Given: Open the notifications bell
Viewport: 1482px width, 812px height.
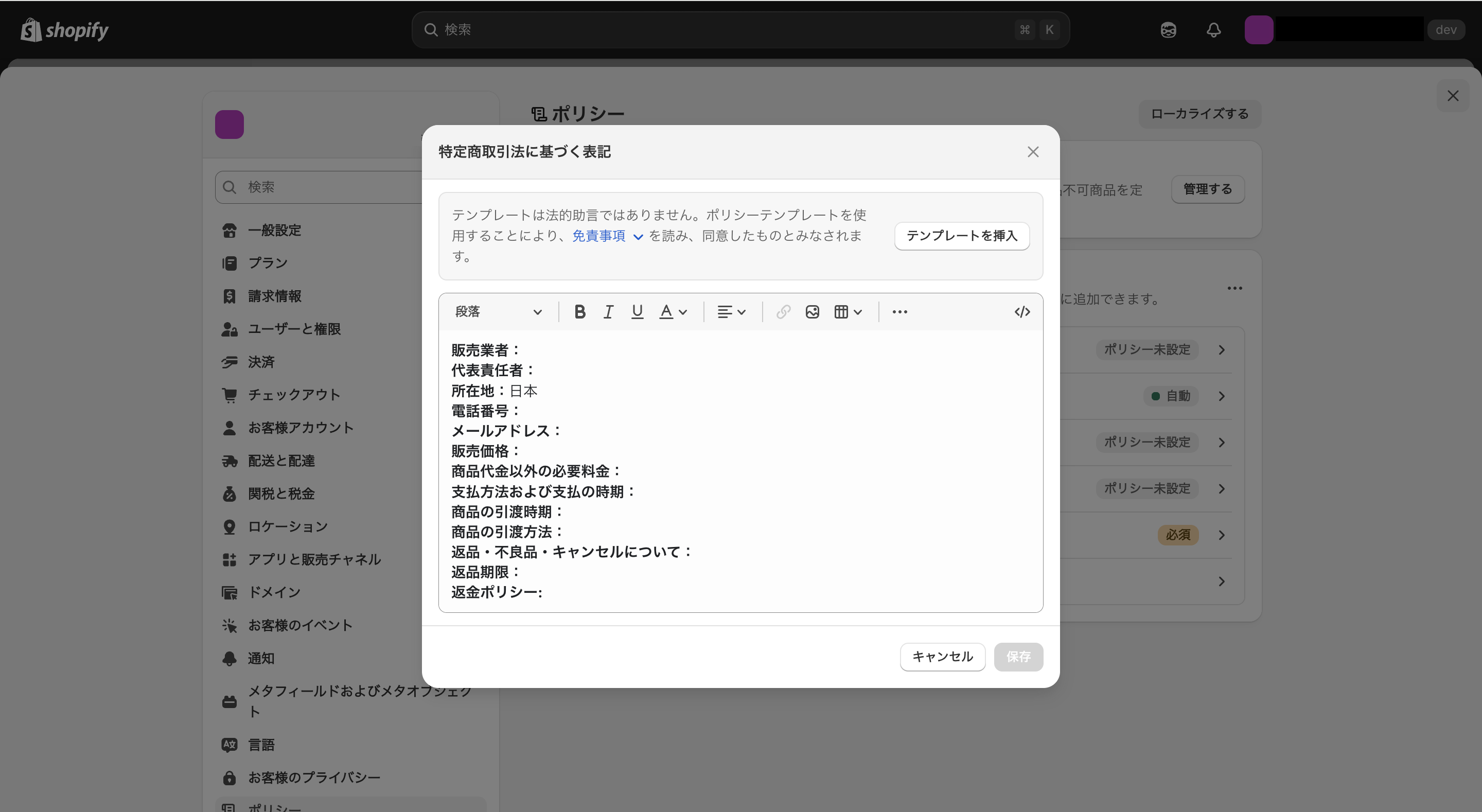Looking at the screenshot, I should coord(1213,30).
